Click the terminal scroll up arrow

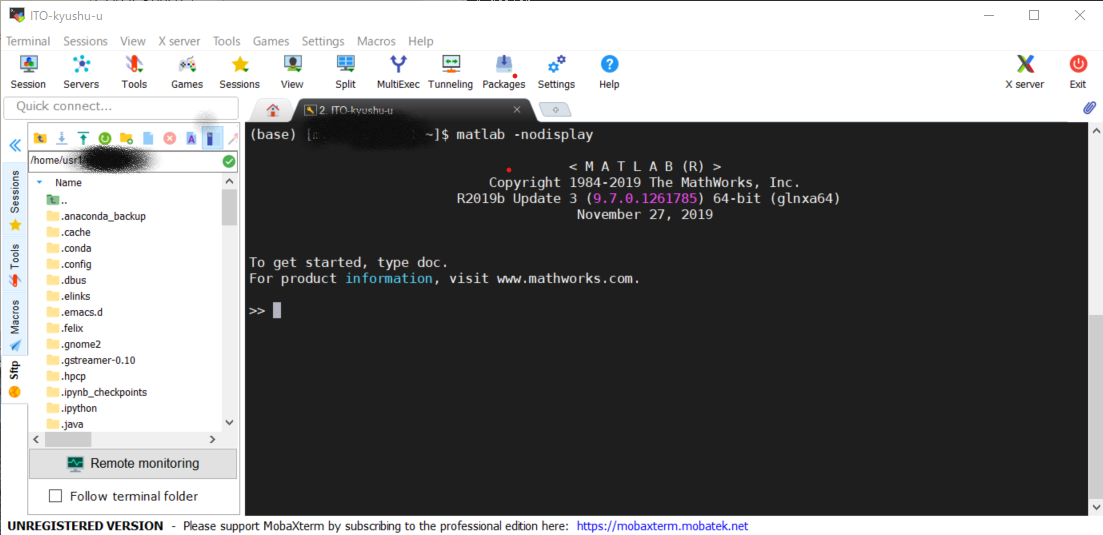click(1094, 130)
